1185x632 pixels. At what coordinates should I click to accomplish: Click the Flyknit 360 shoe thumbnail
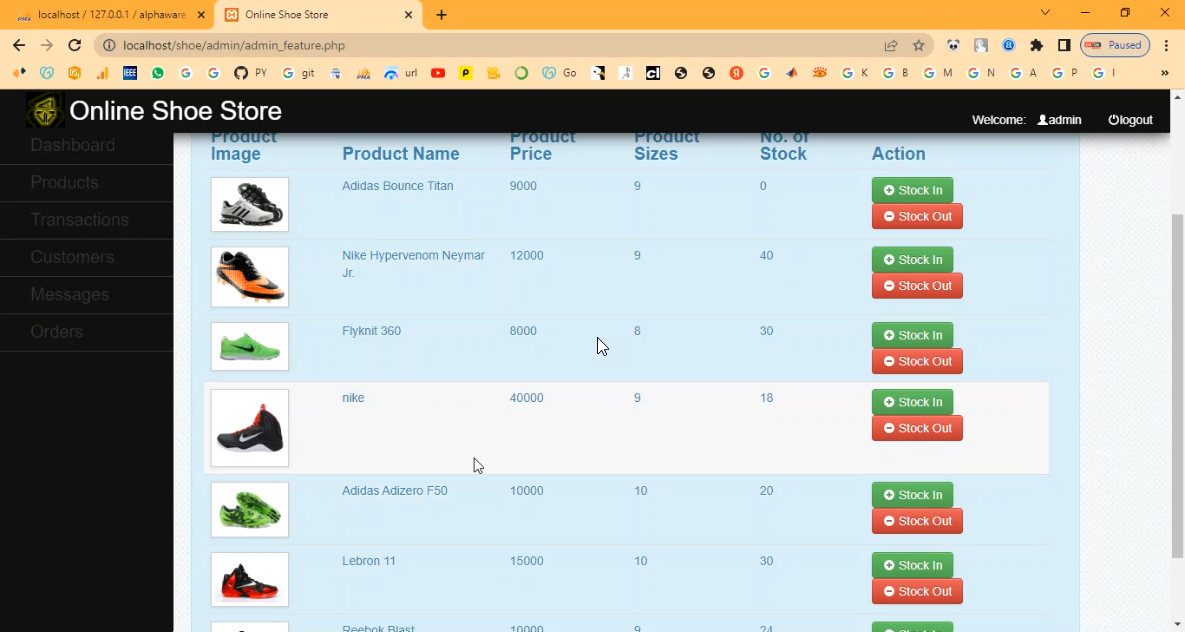coord(250,346)
